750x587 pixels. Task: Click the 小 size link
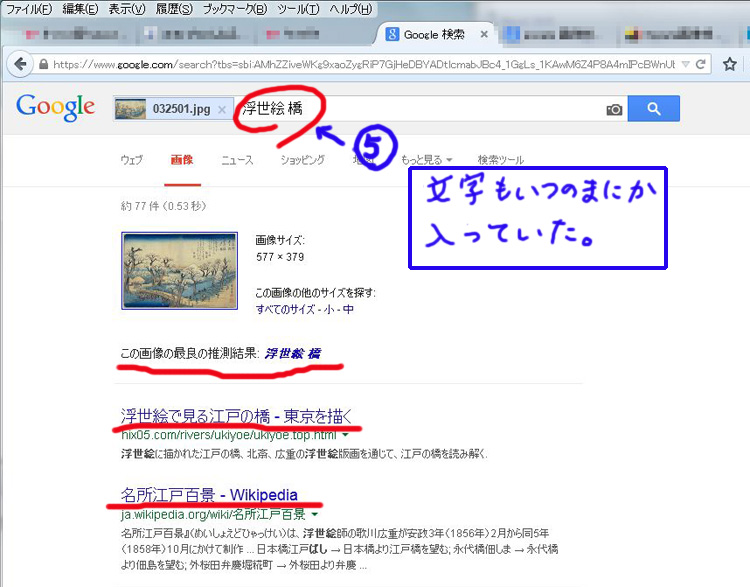tap(329, 310)
